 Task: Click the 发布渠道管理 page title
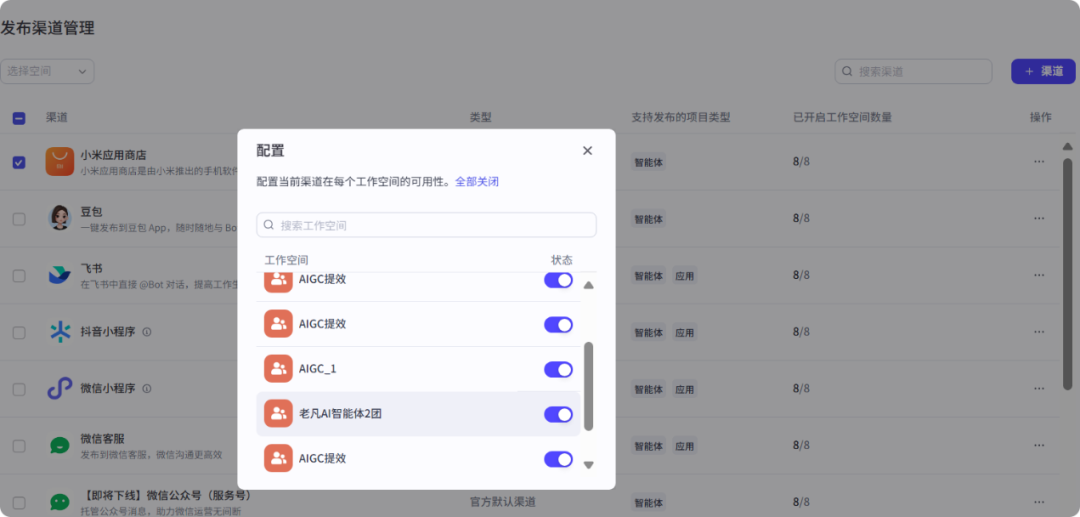(x=48, y=28)
